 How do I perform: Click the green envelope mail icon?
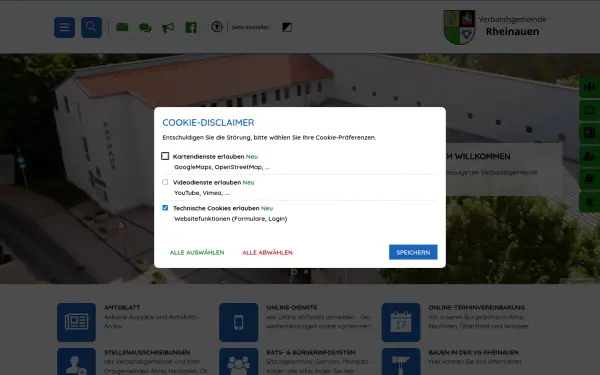(x=122, y=27)
